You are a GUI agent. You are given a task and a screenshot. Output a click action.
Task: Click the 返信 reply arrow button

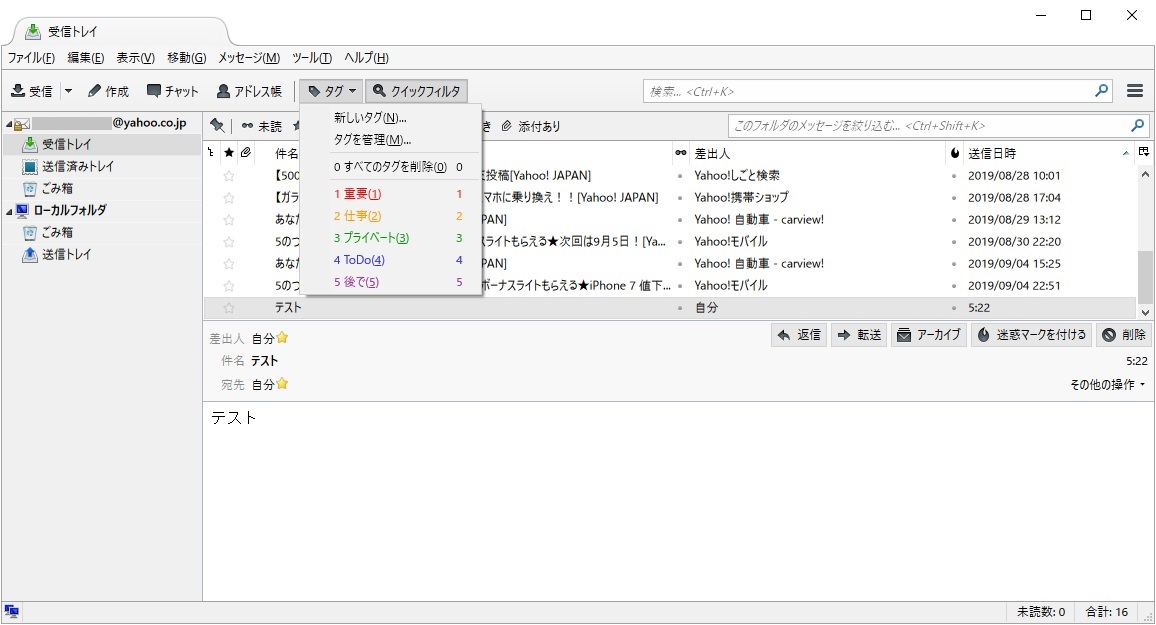pyautogui.click(x=799, y=335)
